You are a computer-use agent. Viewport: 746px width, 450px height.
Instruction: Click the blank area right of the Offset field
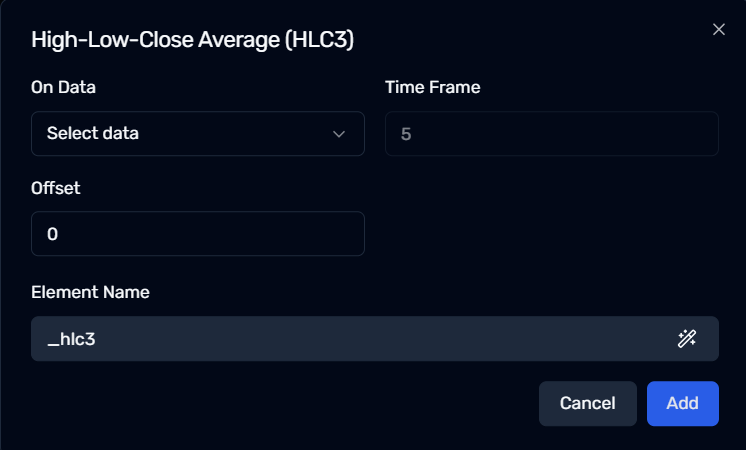(552, 234)
